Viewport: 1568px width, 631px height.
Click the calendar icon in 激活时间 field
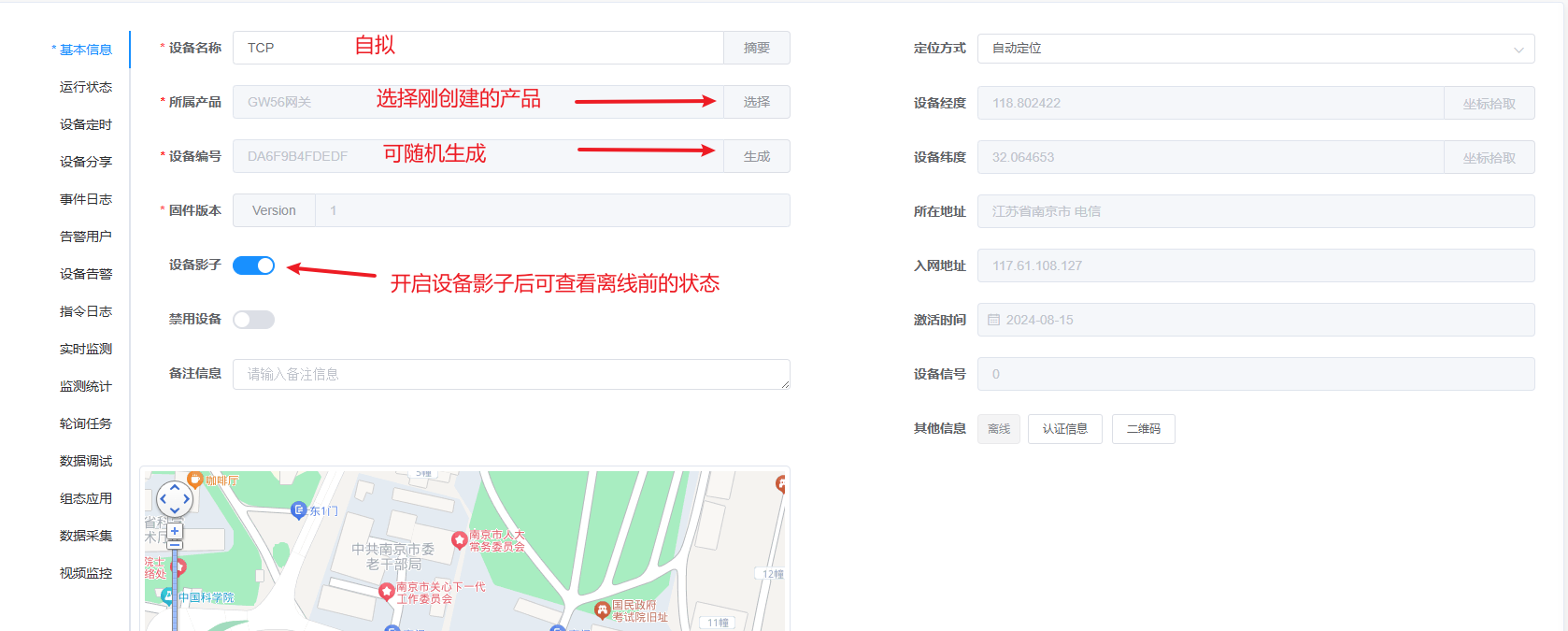click(x=993, y=320)
